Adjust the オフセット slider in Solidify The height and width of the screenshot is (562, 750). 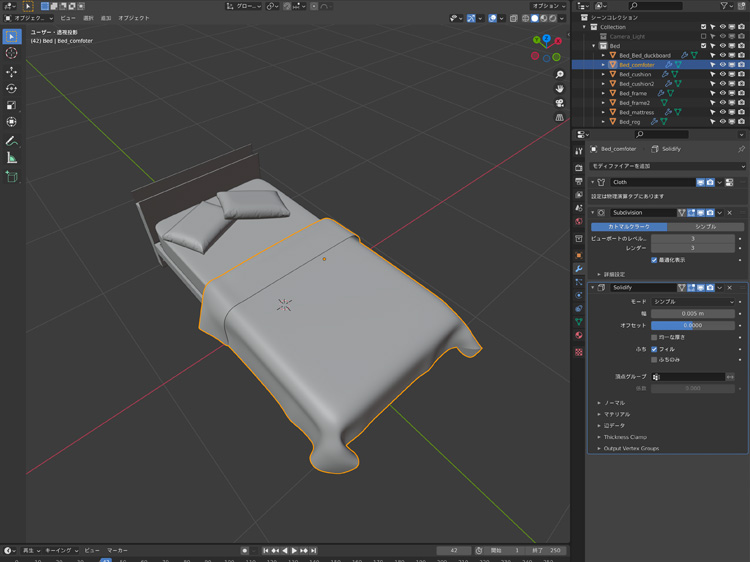[693, 325]
